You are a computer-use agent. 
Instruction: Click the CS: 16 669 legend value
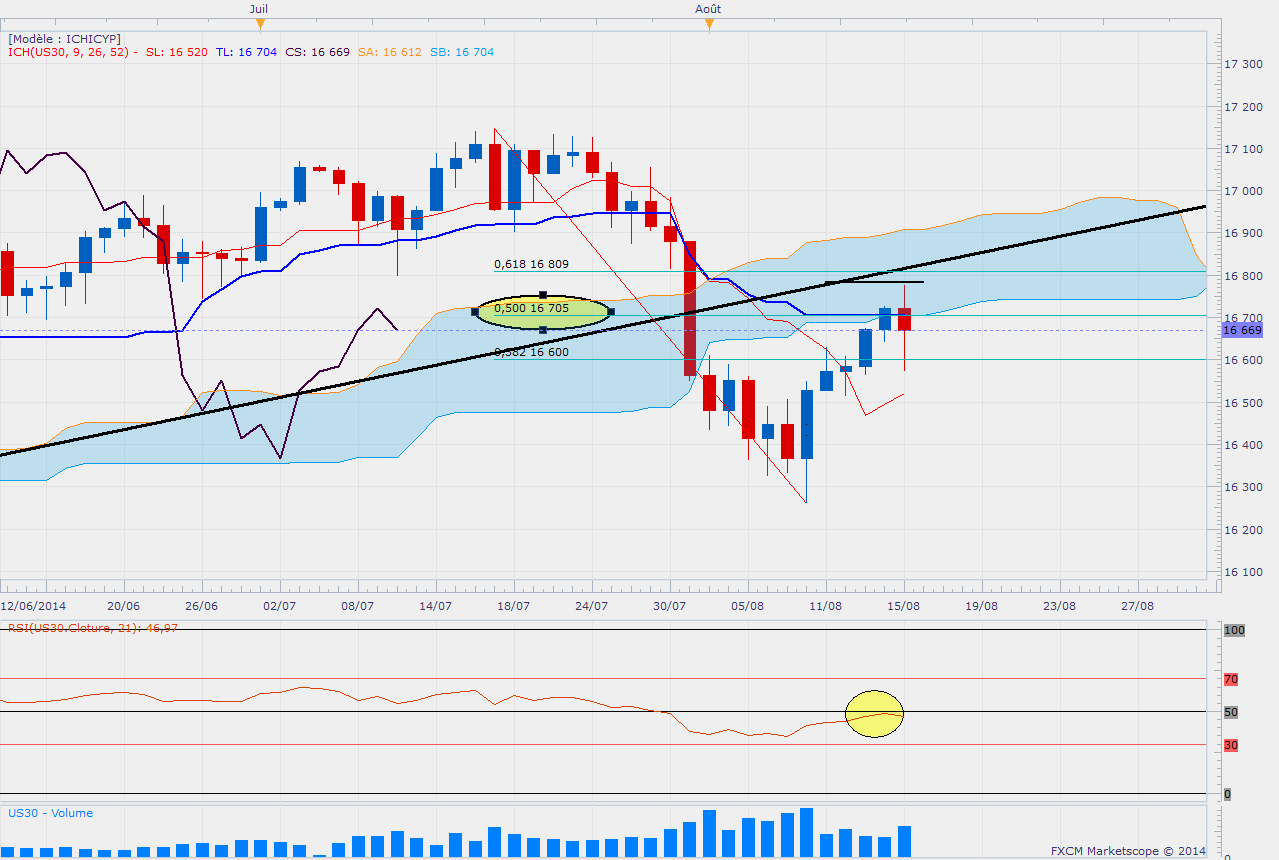point(318,52)
